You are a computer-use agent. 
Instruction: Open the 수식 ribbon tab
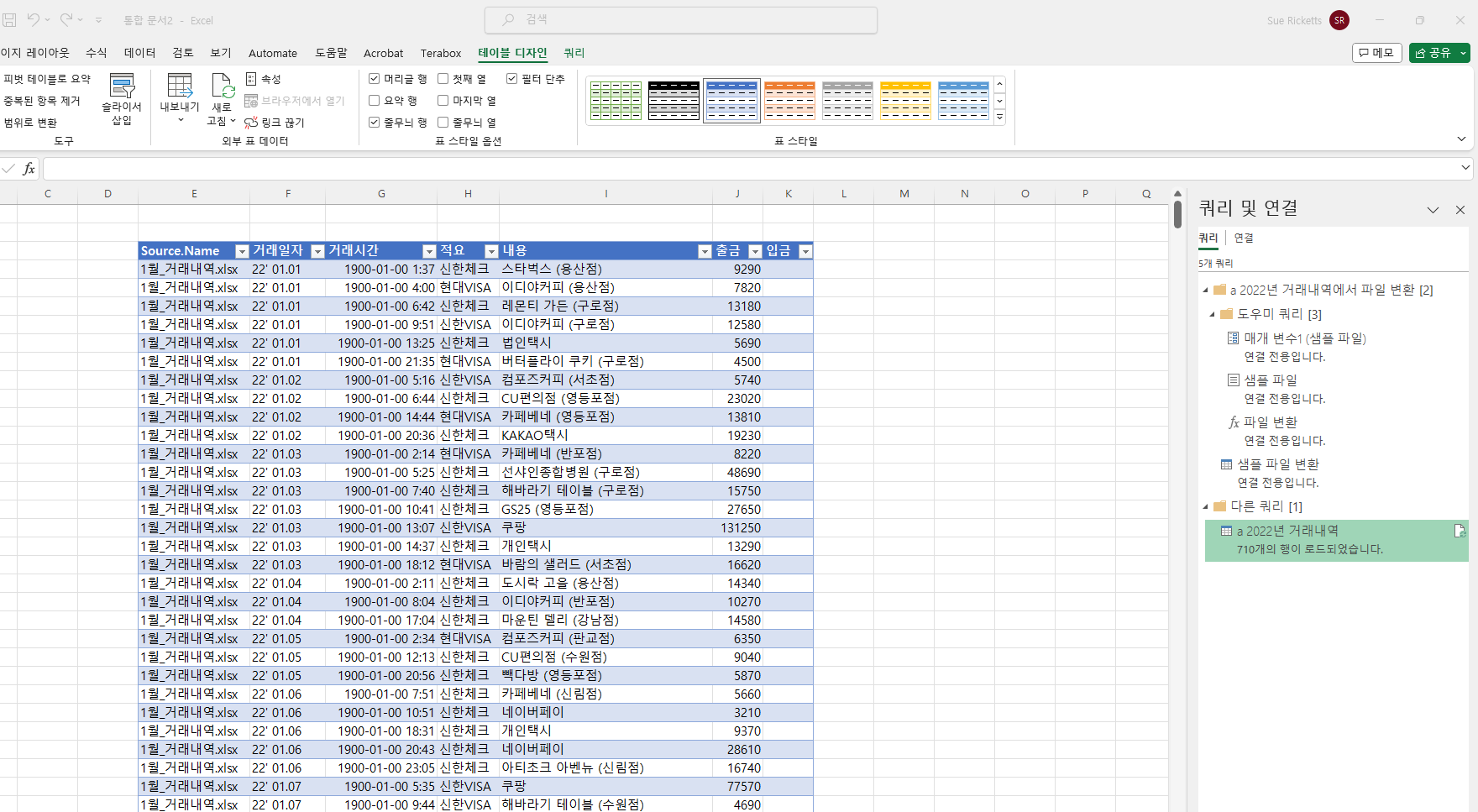(x=97, y=53)
